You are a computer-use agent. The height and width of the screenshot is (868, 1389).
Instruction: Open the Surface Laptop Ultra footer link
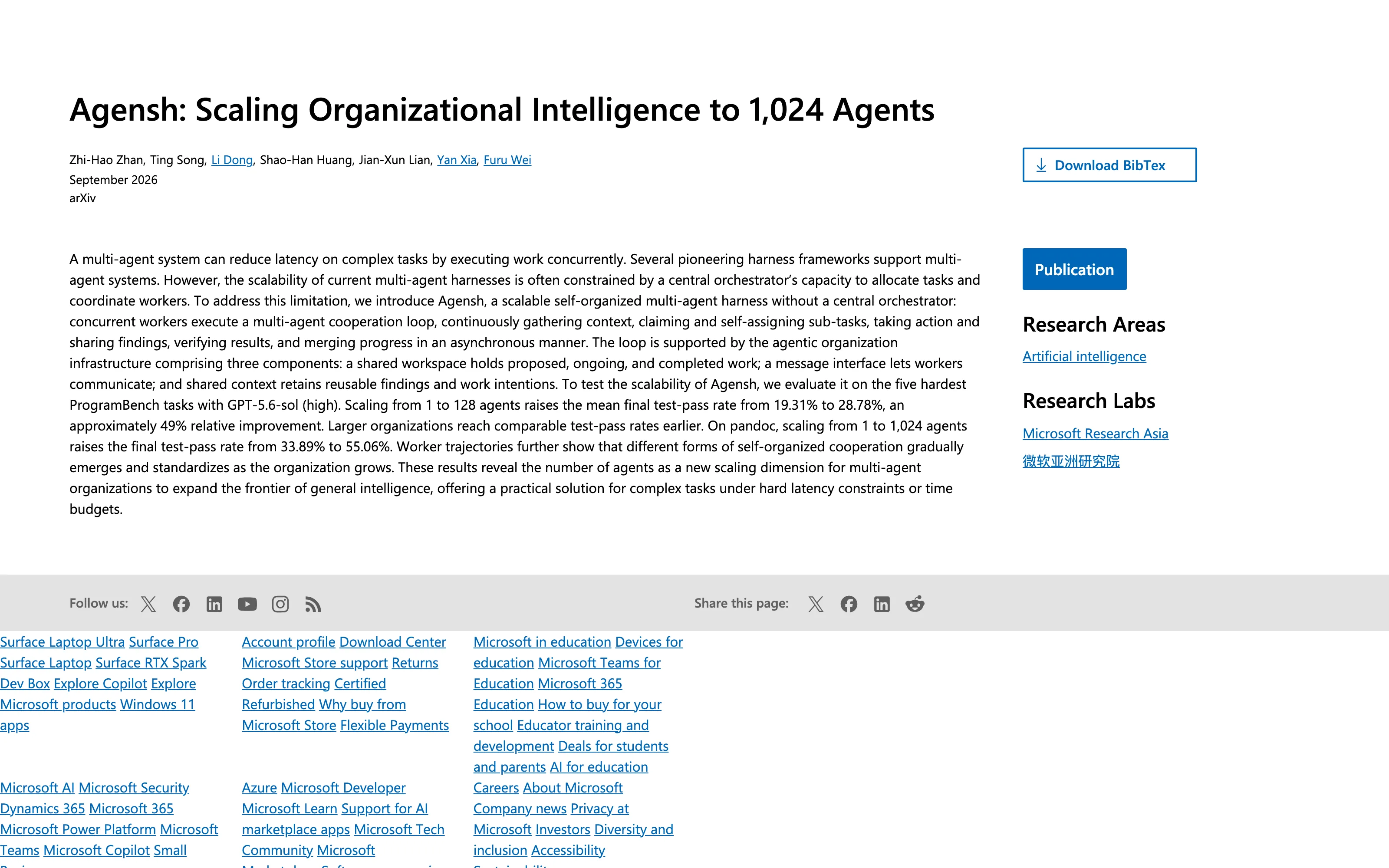[63, 642]
